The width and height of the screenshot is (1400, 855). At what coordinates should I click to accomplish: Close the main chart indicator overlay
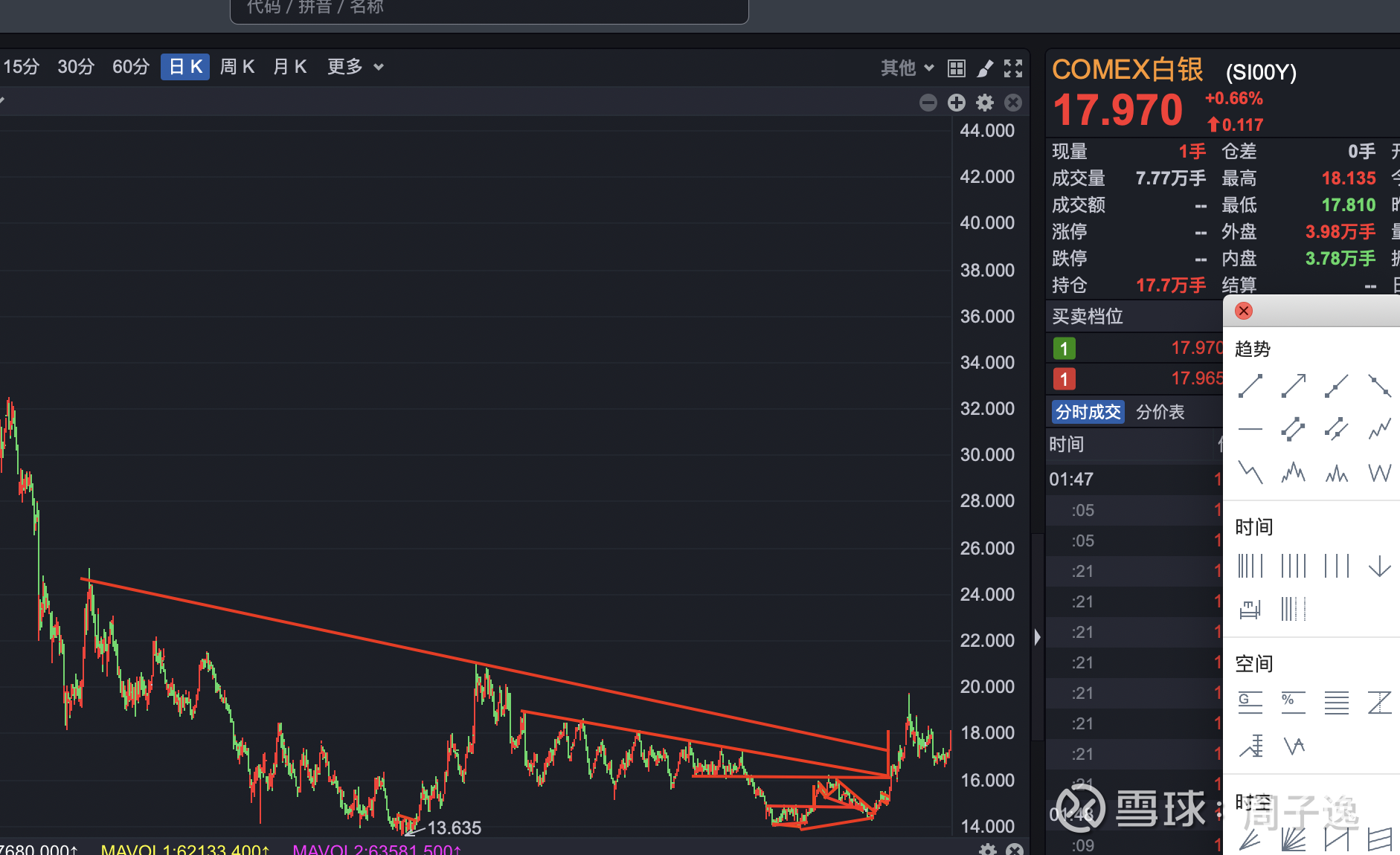click(x=1013, y=103)
